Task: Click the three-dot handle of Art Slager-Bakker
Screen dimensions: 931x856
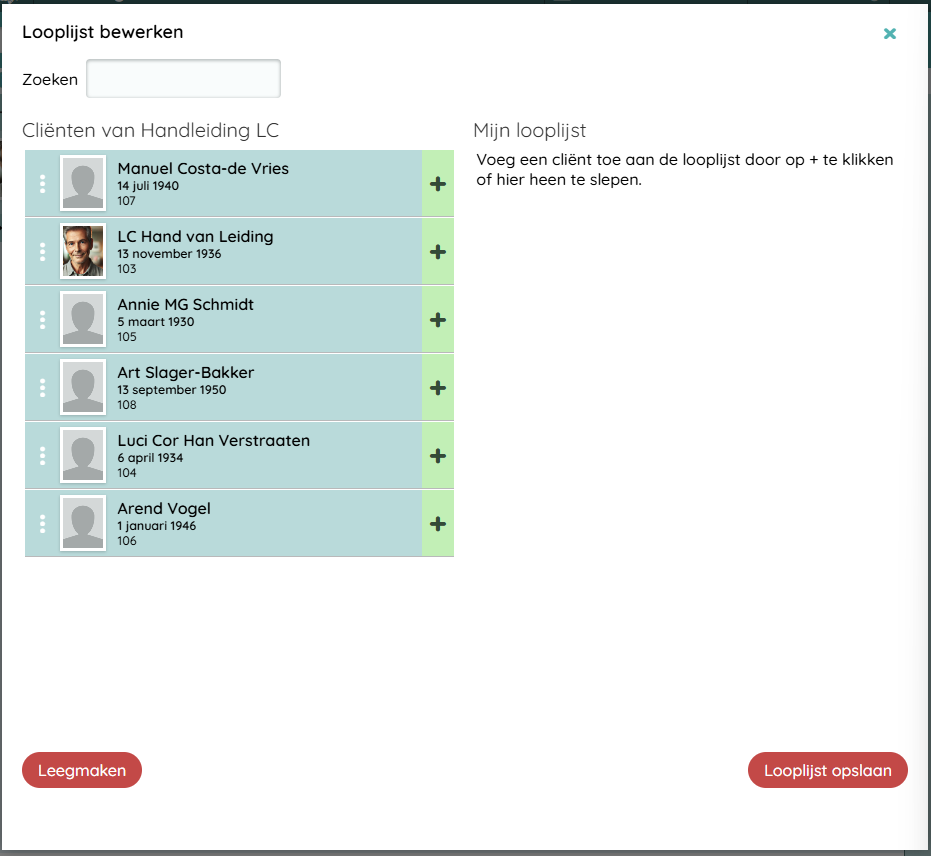Action: point(42,388)
